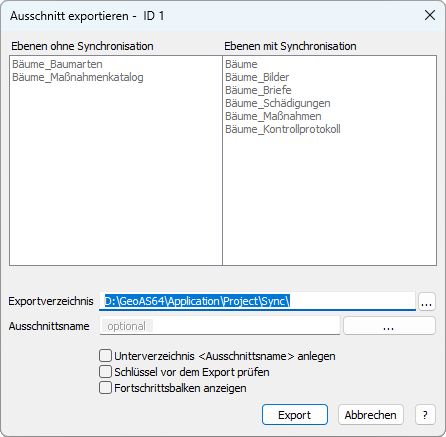The width and height of the screenshot is (446, 437).
Task: Focus the Exportverzeichnis path field
Action: pos(257,301)
